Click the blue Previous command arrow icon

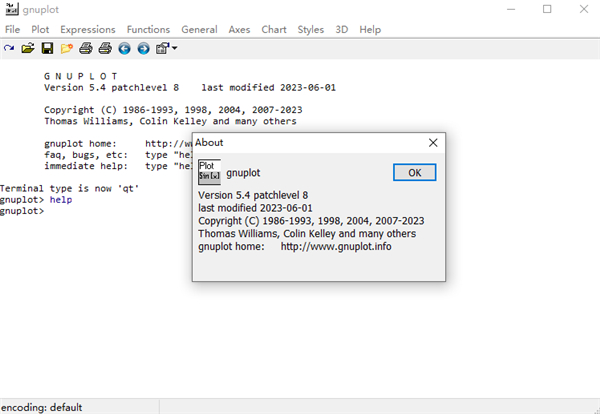coord(124,49)
